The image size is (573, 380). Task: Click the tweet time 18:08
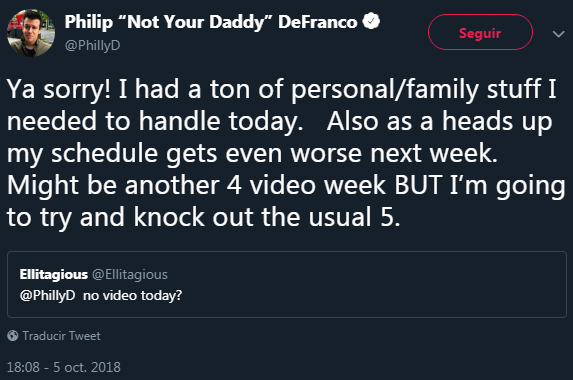[23, 367]
